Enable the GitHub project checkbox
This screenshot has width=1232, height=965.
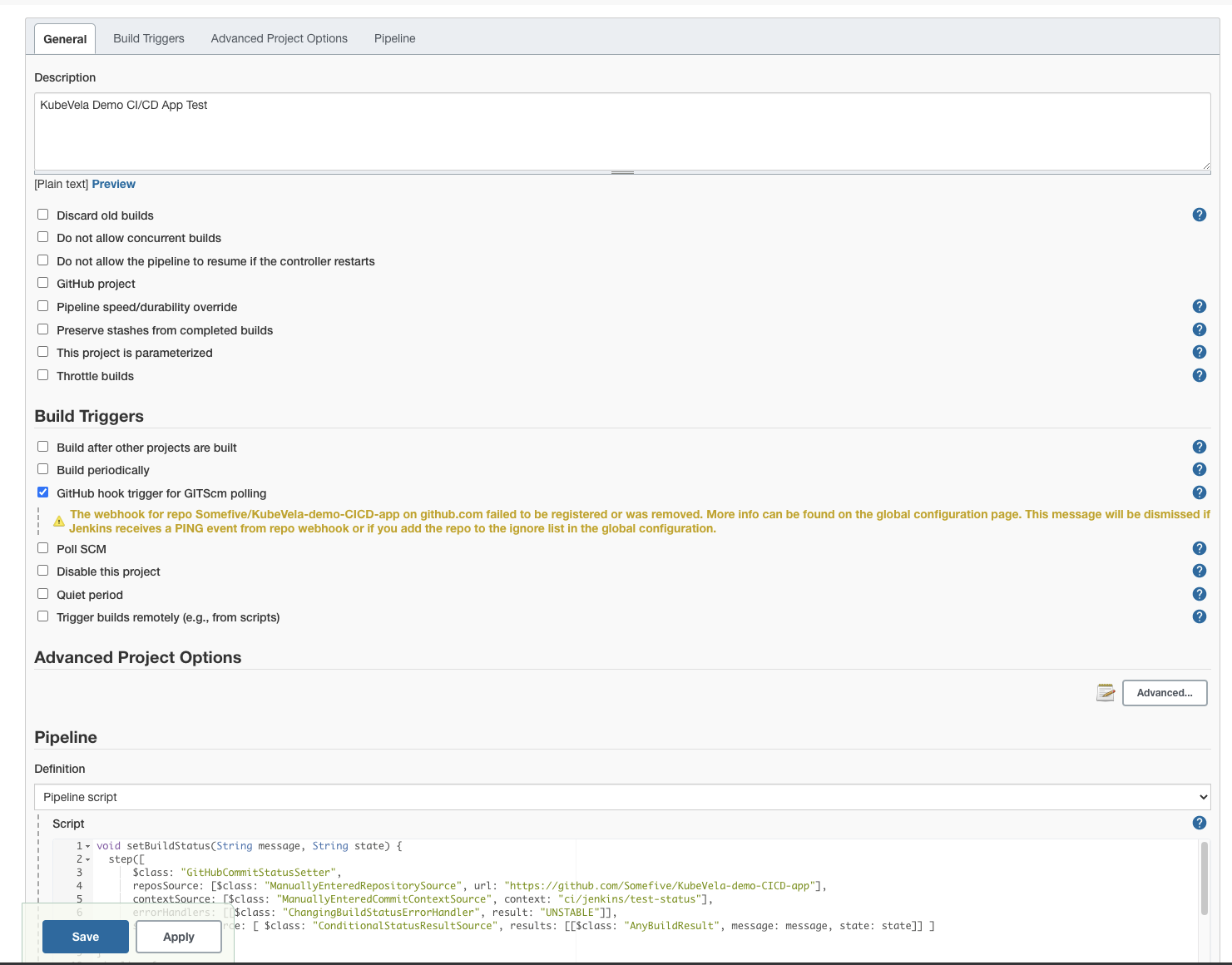click(x=43, y=283)
